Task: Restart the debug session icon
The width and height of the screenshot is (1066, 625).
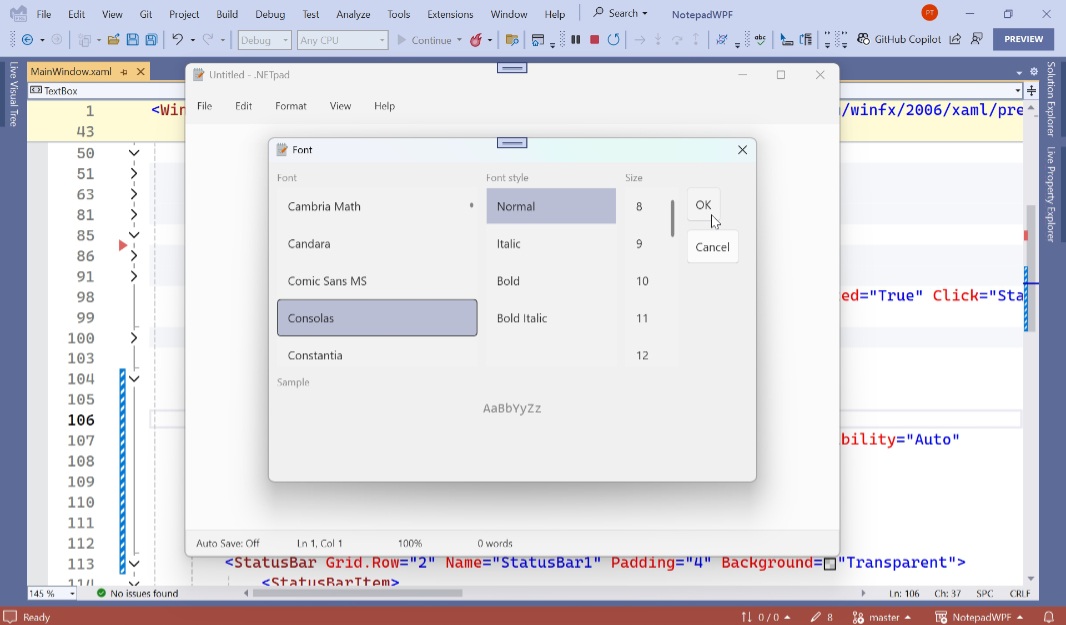Action: (613, 40)
